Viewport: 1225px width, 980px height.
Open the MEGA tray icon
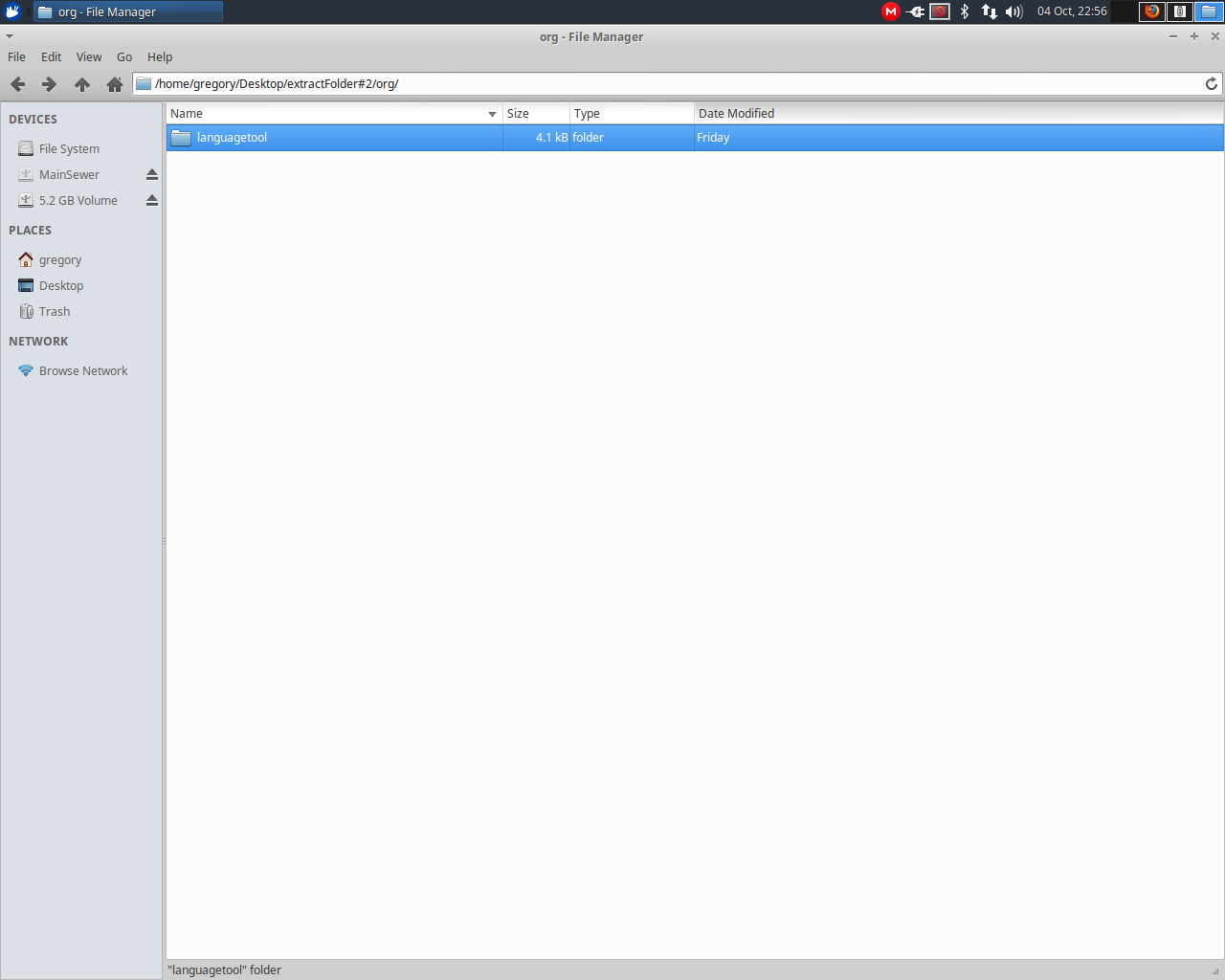point(891,11)
